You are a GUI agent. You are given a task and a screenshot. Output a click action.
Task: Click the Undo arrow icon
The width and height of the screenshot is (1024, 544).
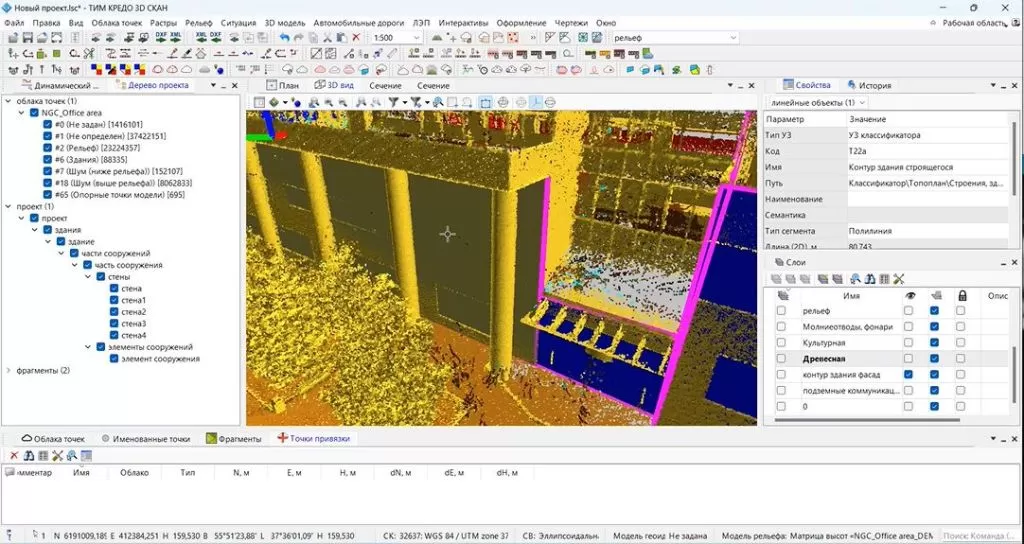(284, 38)
